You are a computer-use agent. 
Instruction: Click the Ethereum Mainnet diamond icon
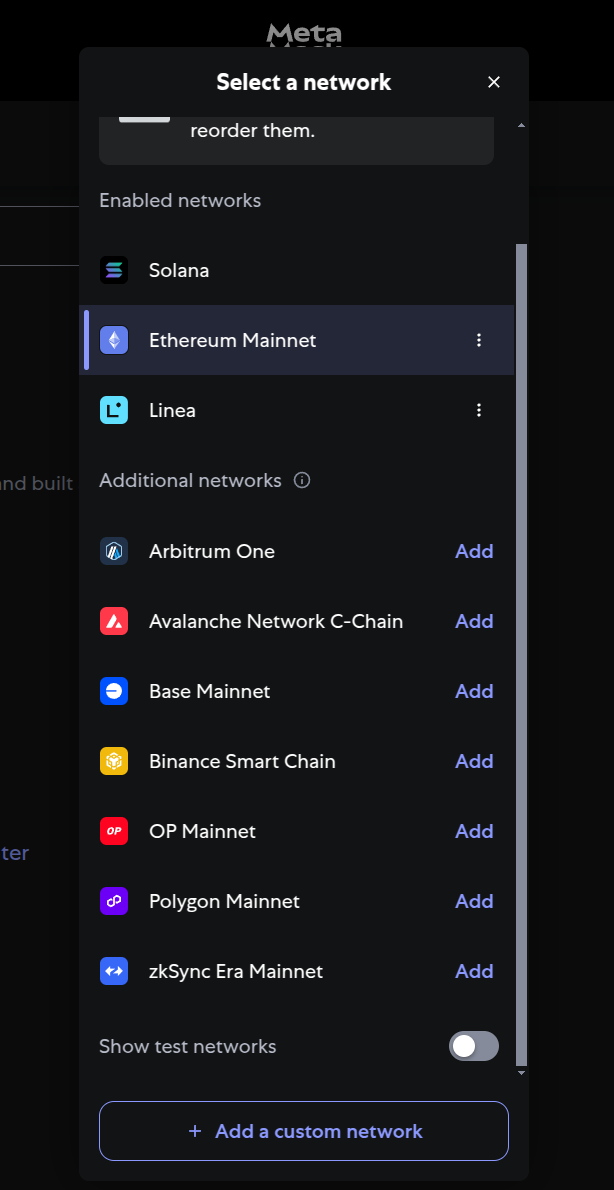[x=114, y=340]
